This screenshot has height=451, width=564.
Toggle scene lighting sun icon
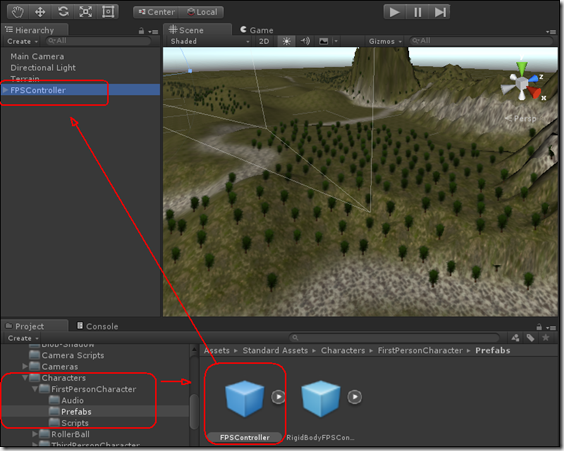pyautogui.click(x=286, y=41)
